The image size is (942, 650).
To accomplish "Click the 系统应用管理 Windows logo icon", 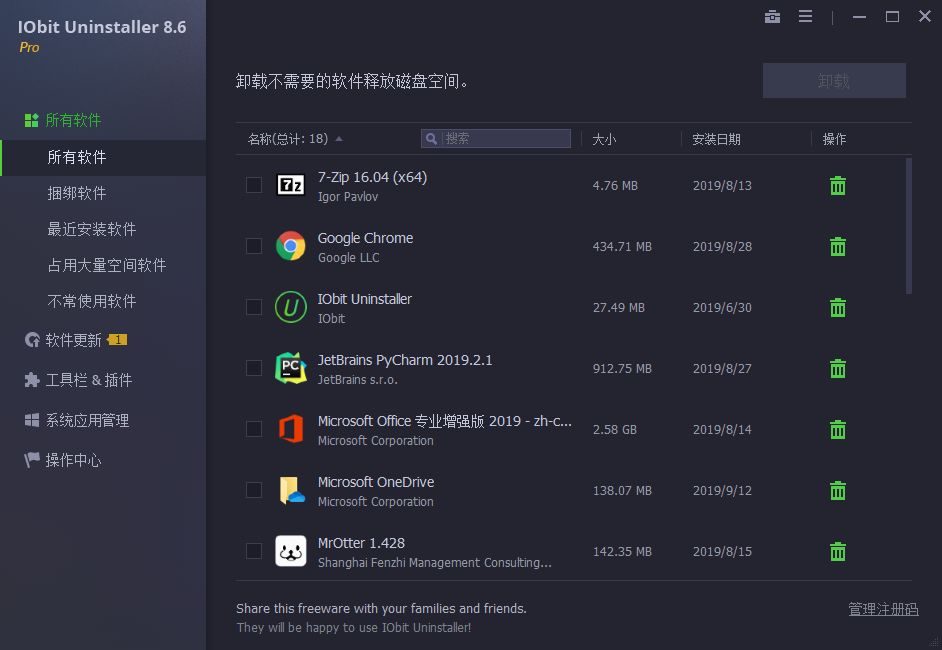I will tap(32, 420).
